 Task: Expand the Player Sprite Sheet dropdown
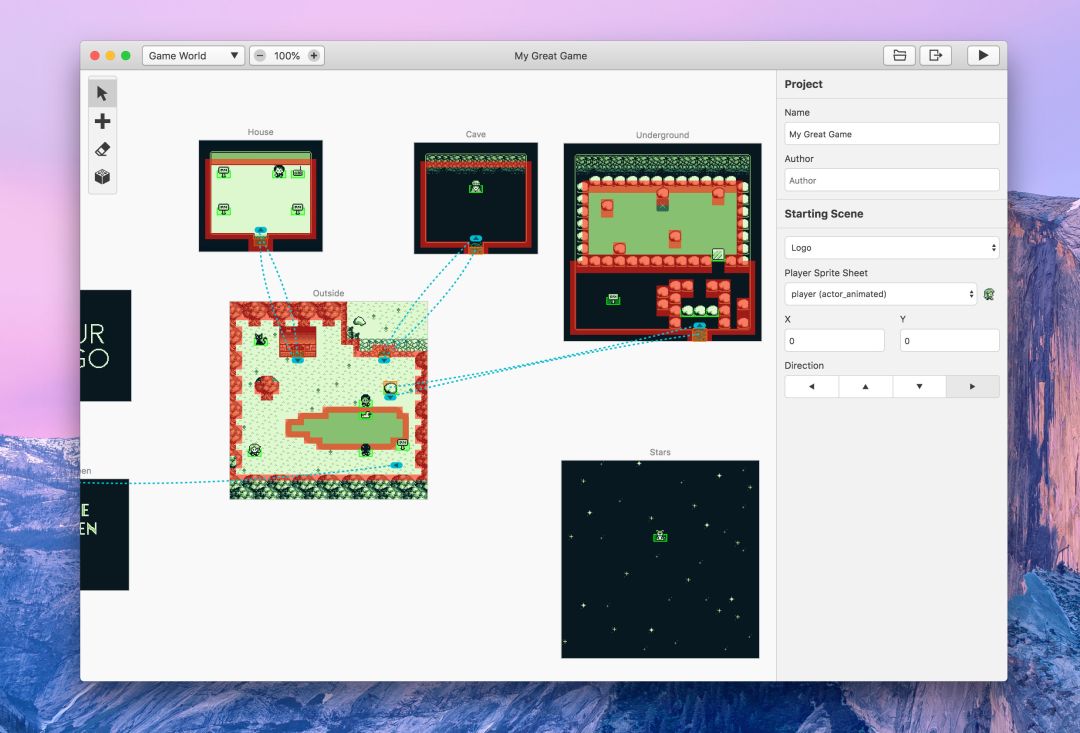[x=880, y=294]
